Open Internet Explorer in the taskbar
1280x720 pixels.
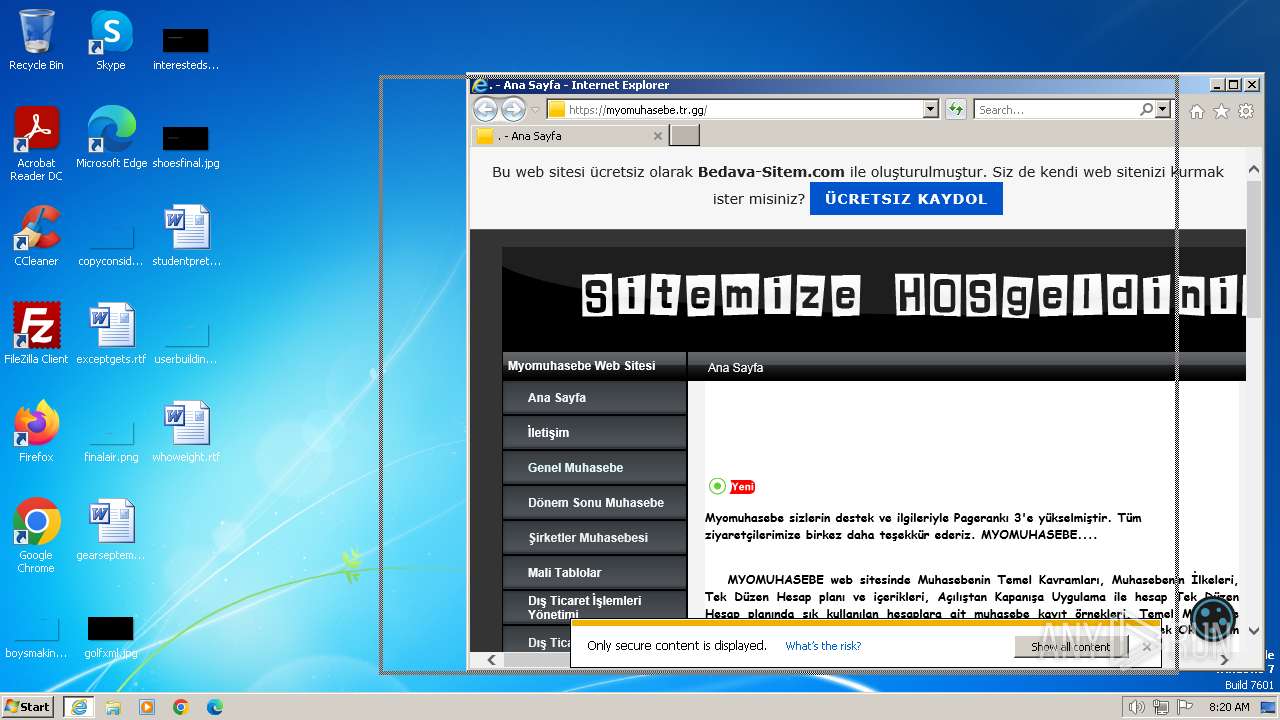[x=79, y=707]
